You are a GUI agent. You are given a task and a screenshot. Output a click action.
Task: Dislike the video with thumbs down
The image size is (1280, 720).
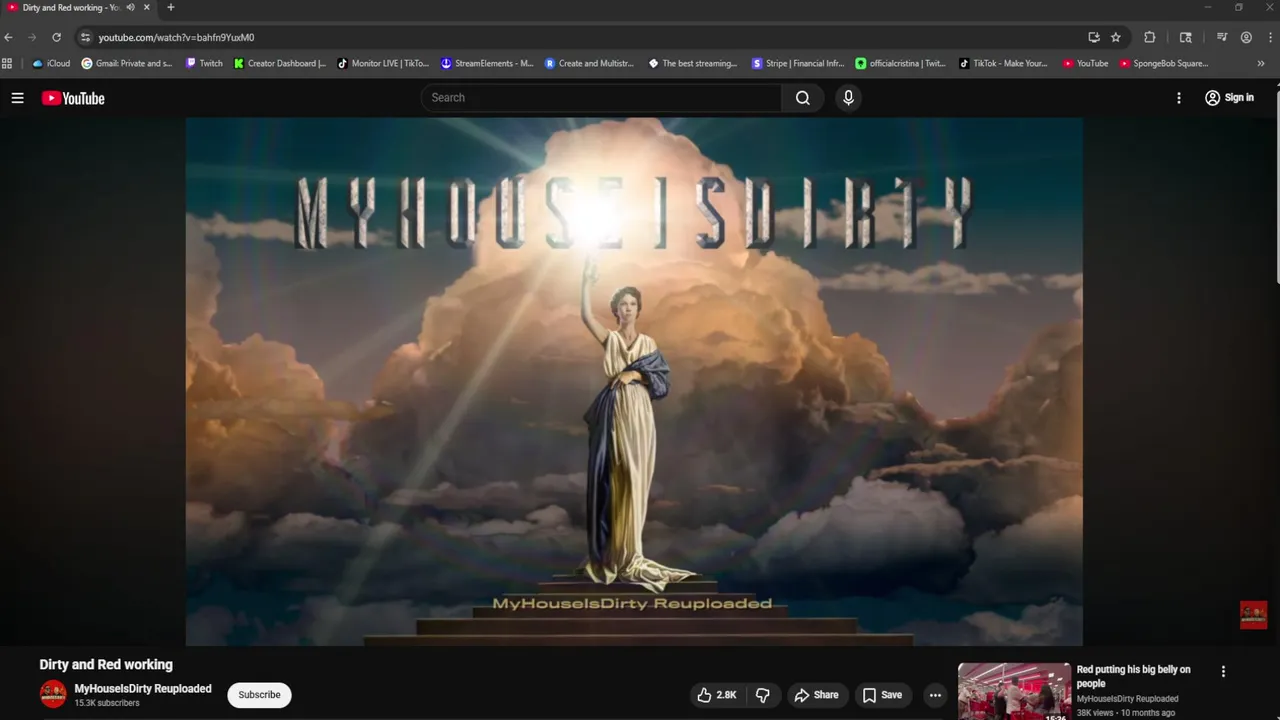point(763,695)
